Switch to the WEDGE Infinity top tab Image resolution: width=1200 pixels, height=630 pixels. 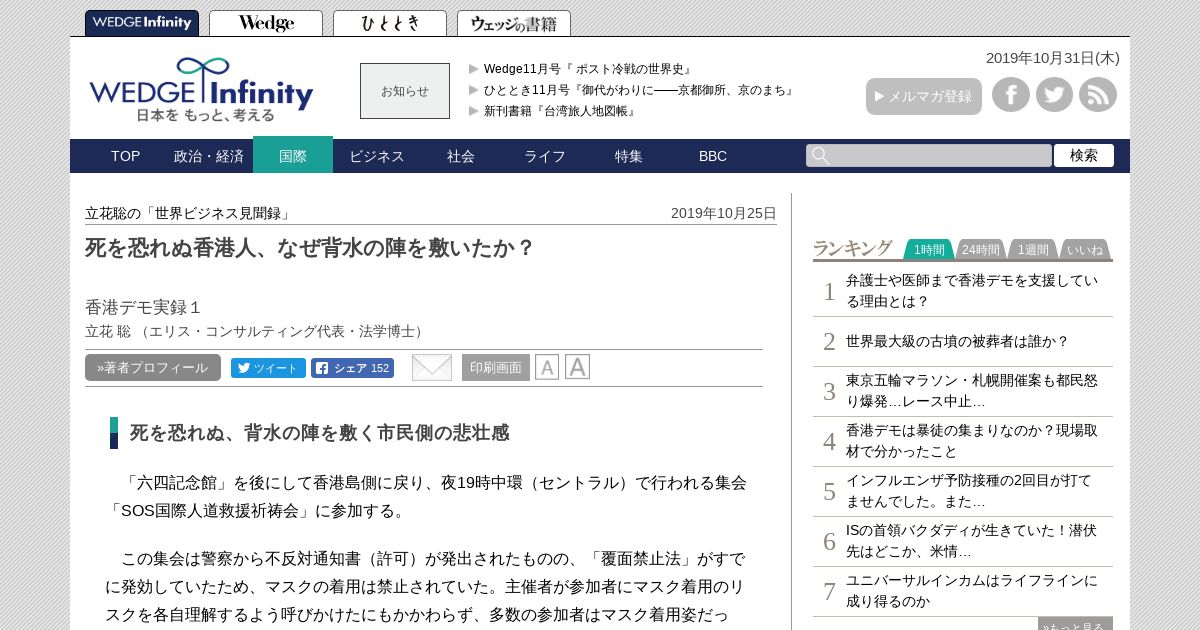click(x=142, y=23)
